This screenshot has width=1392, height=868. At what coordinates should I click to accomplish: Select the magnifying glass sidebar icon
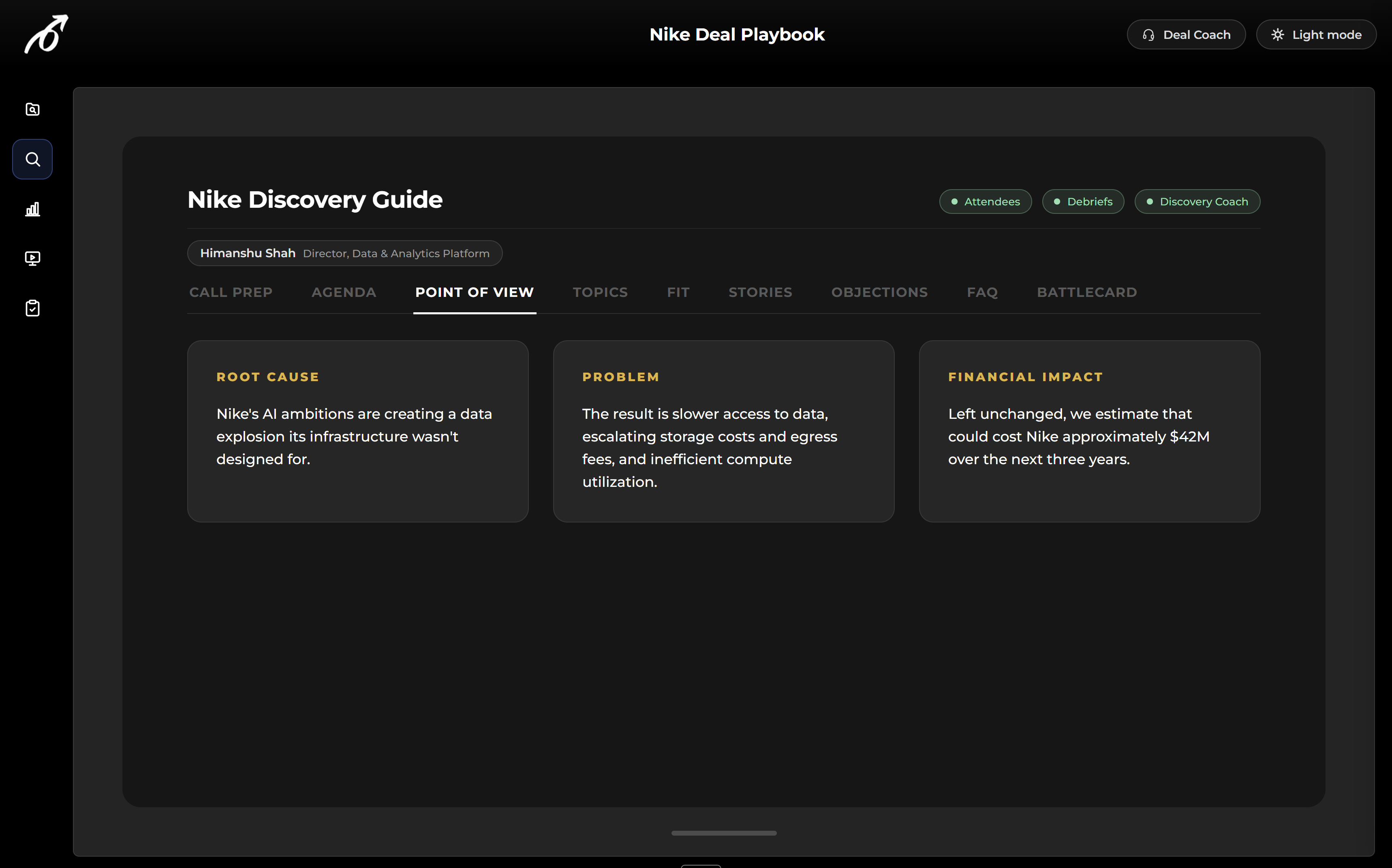(33, 159)
